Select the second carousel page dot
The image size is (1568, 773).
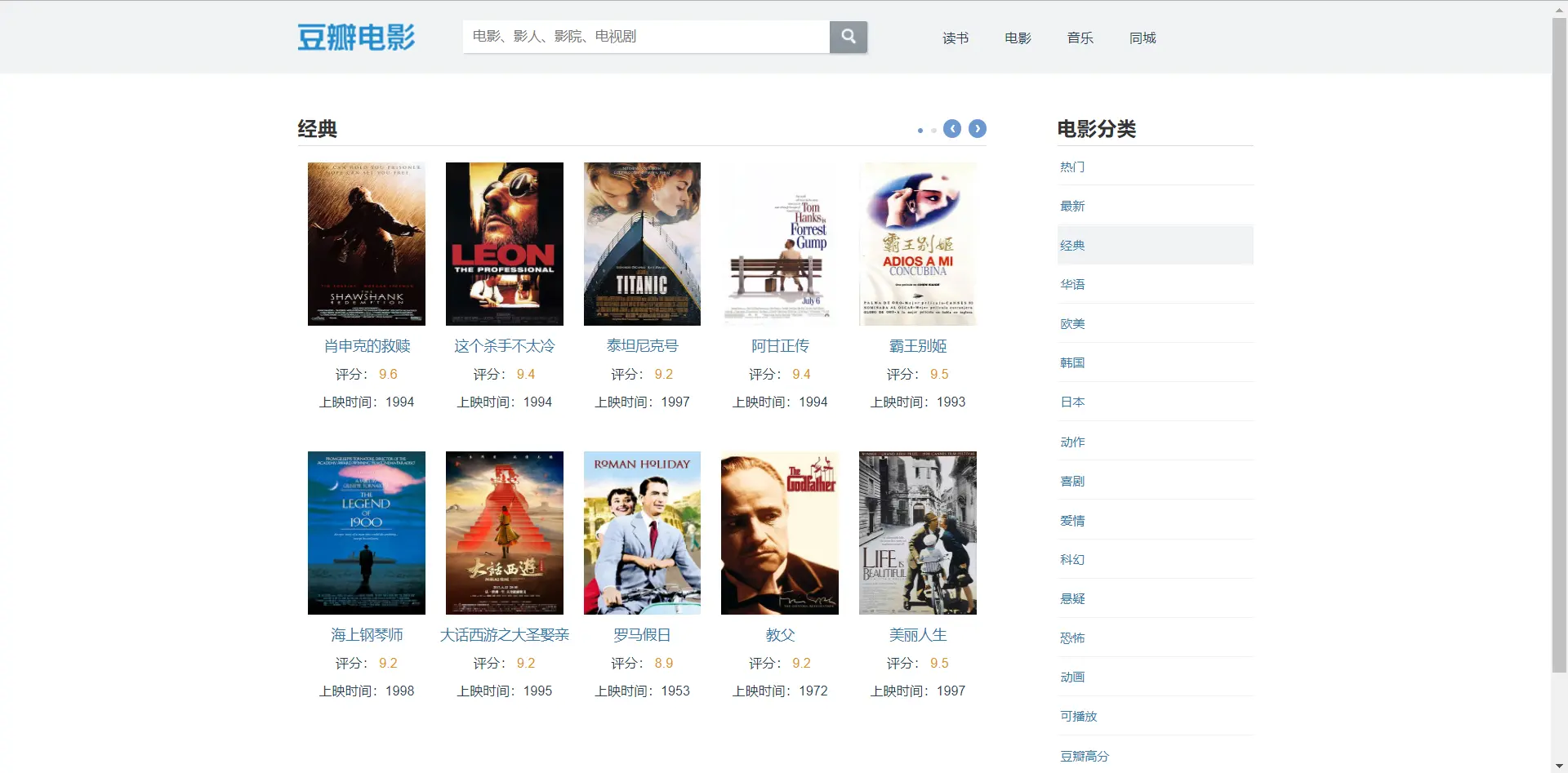tap(933, 131)
